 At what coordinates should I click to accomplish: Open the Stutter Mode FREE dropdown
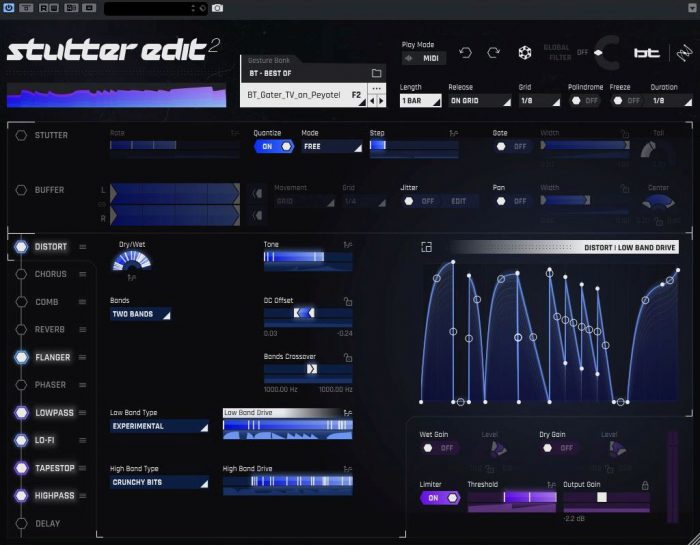pos(332,146)
